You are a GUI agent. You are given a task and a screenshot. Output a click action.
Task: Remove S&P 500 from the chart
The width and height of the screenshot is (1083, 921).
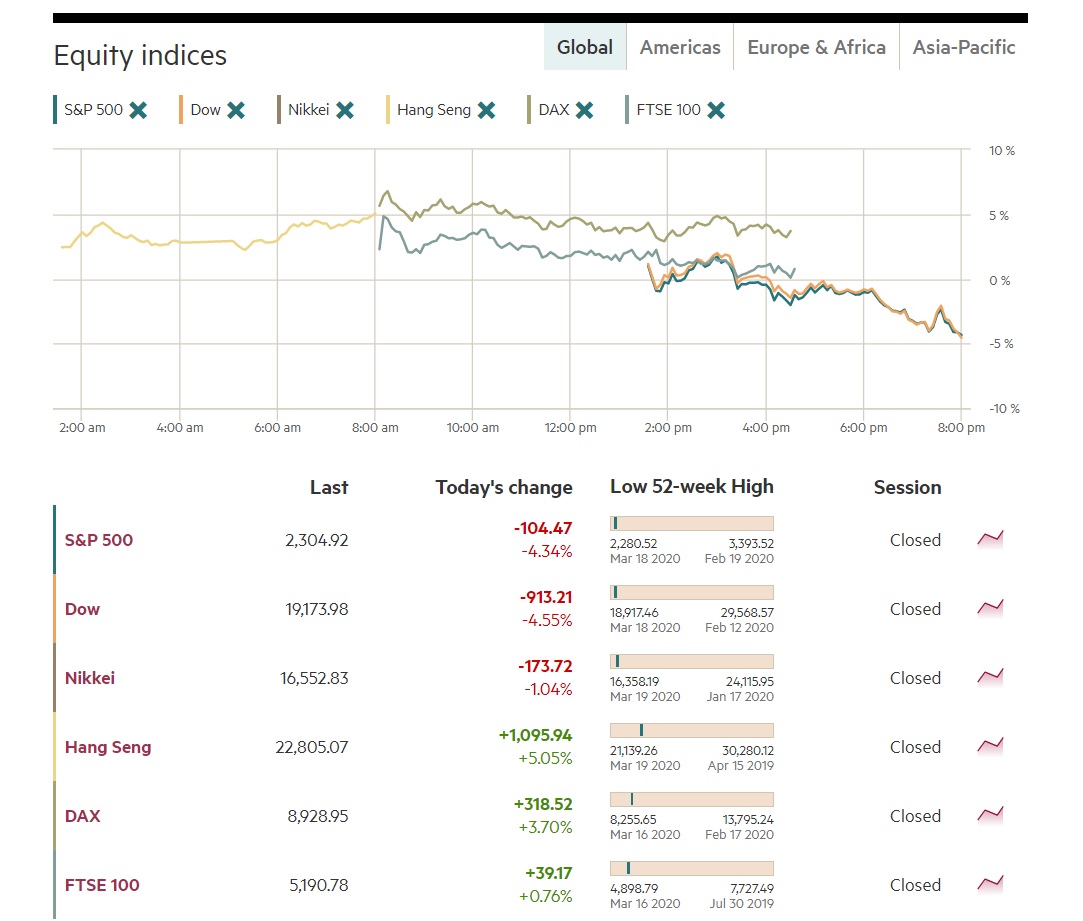[138, 110]
